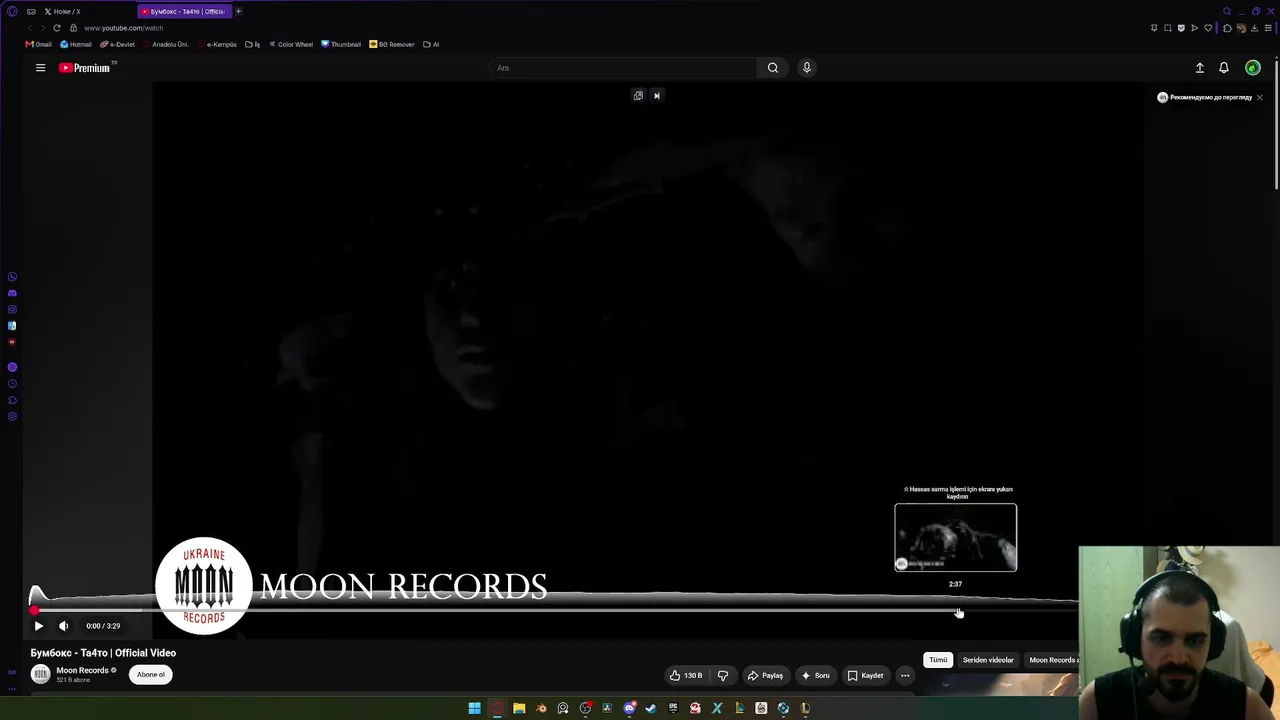1280x720 pixels.
Task: Click the Soru ask button
Action: pyautogui.click(x=816, y=675)
